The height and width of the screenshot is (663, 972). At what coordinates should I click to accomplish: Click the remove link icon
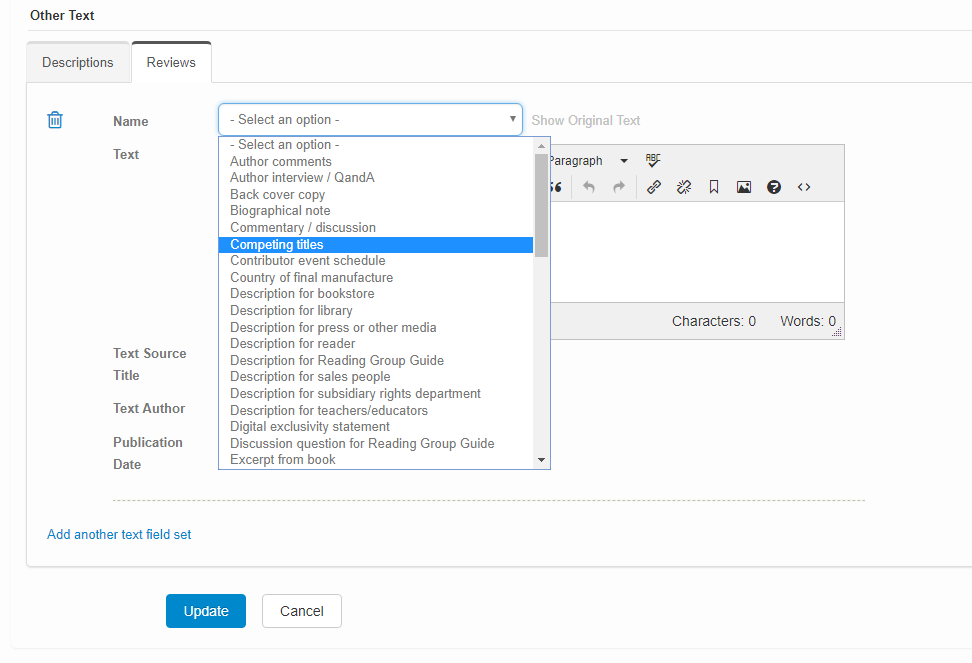[684, 187]
